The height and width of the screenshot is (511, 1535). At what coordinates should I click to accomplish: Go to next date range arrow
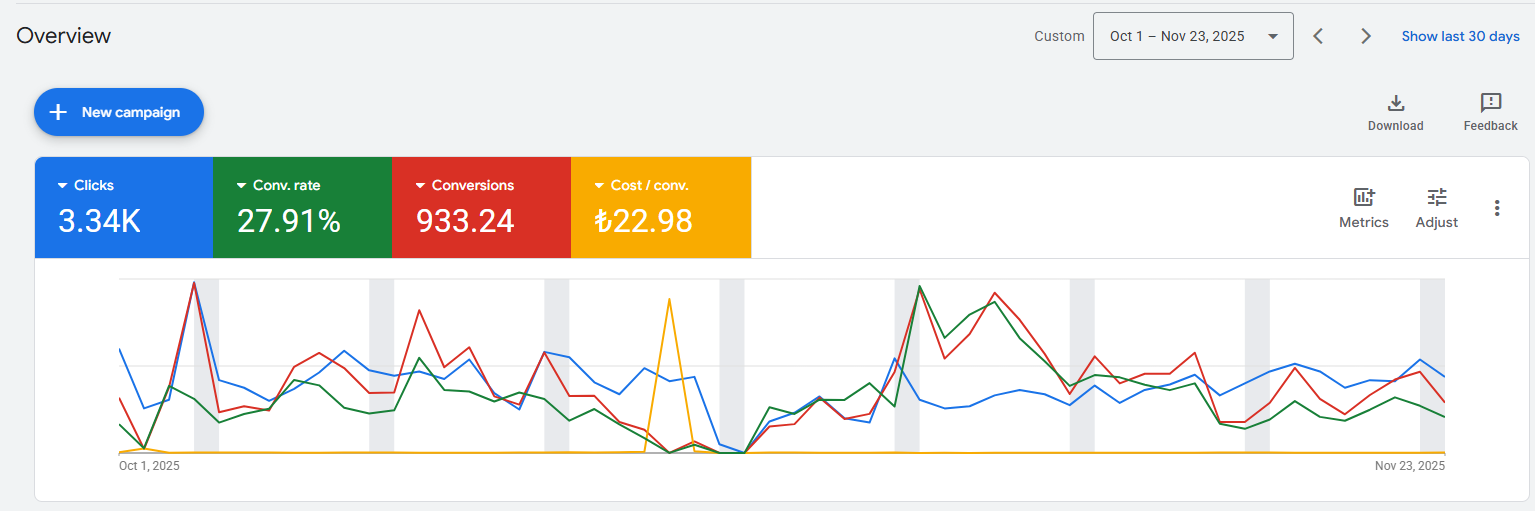point(1366,36)
